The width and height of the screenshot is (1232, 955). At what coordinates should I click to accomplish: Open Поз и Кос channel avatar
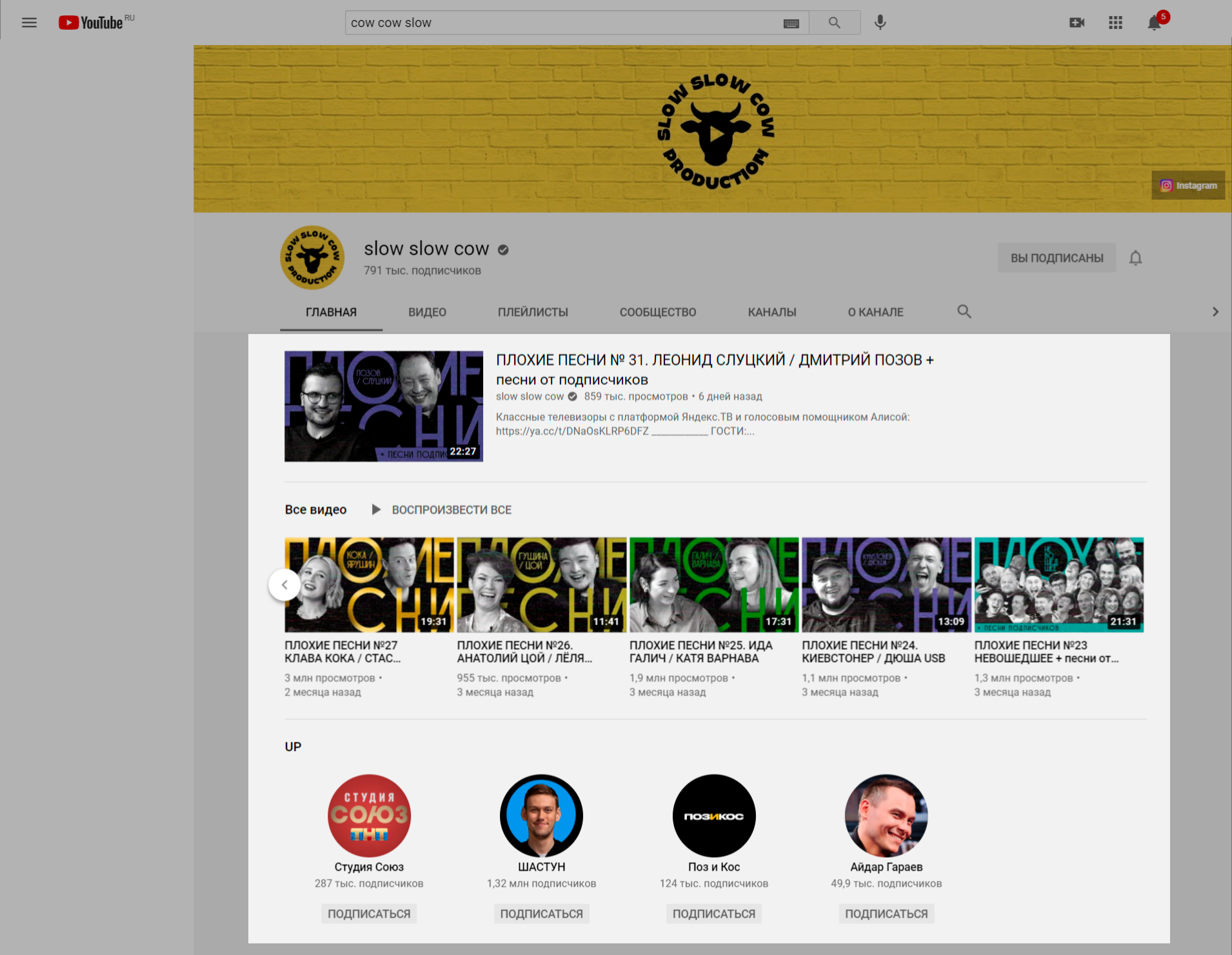[714, 816]
